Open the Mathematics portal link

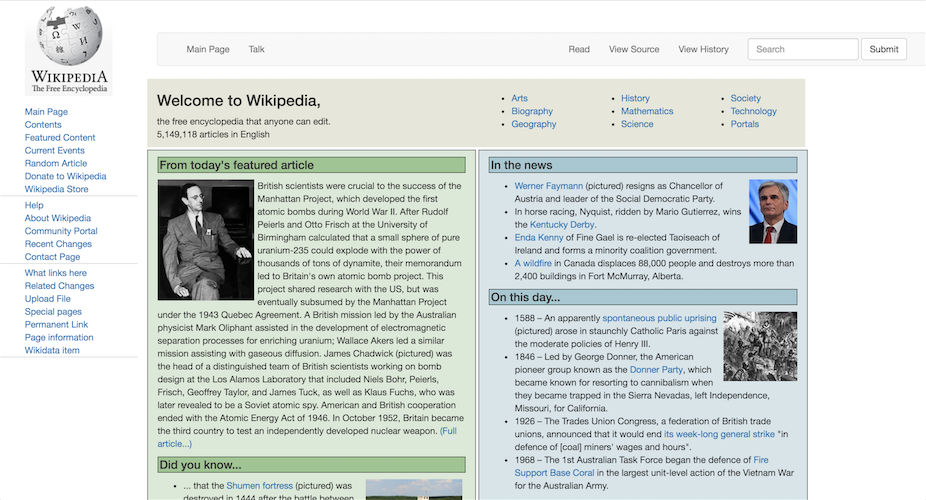click(647, 112)
